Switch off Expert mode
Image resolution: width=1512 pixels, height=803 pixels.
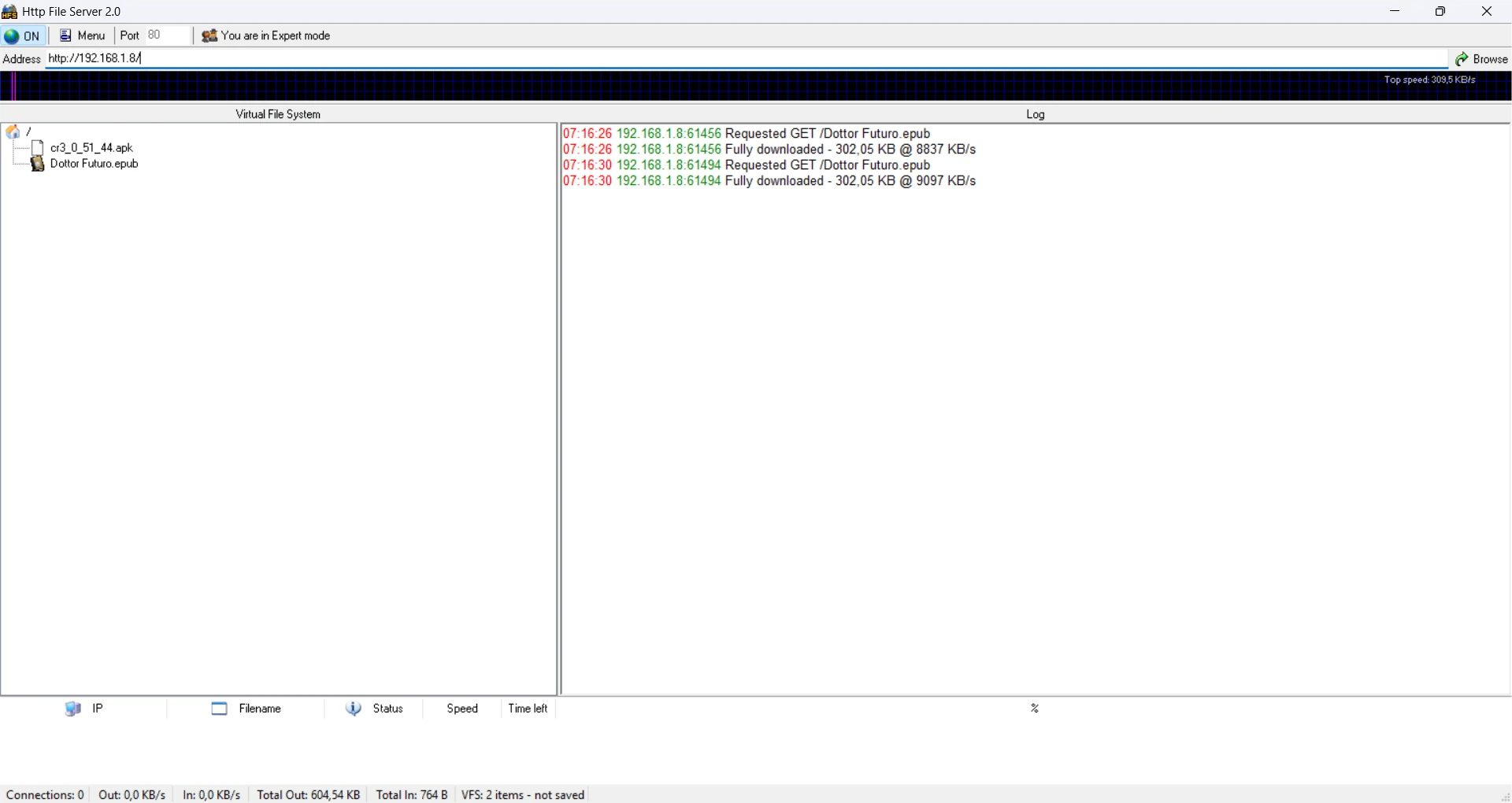click(266, 35)
